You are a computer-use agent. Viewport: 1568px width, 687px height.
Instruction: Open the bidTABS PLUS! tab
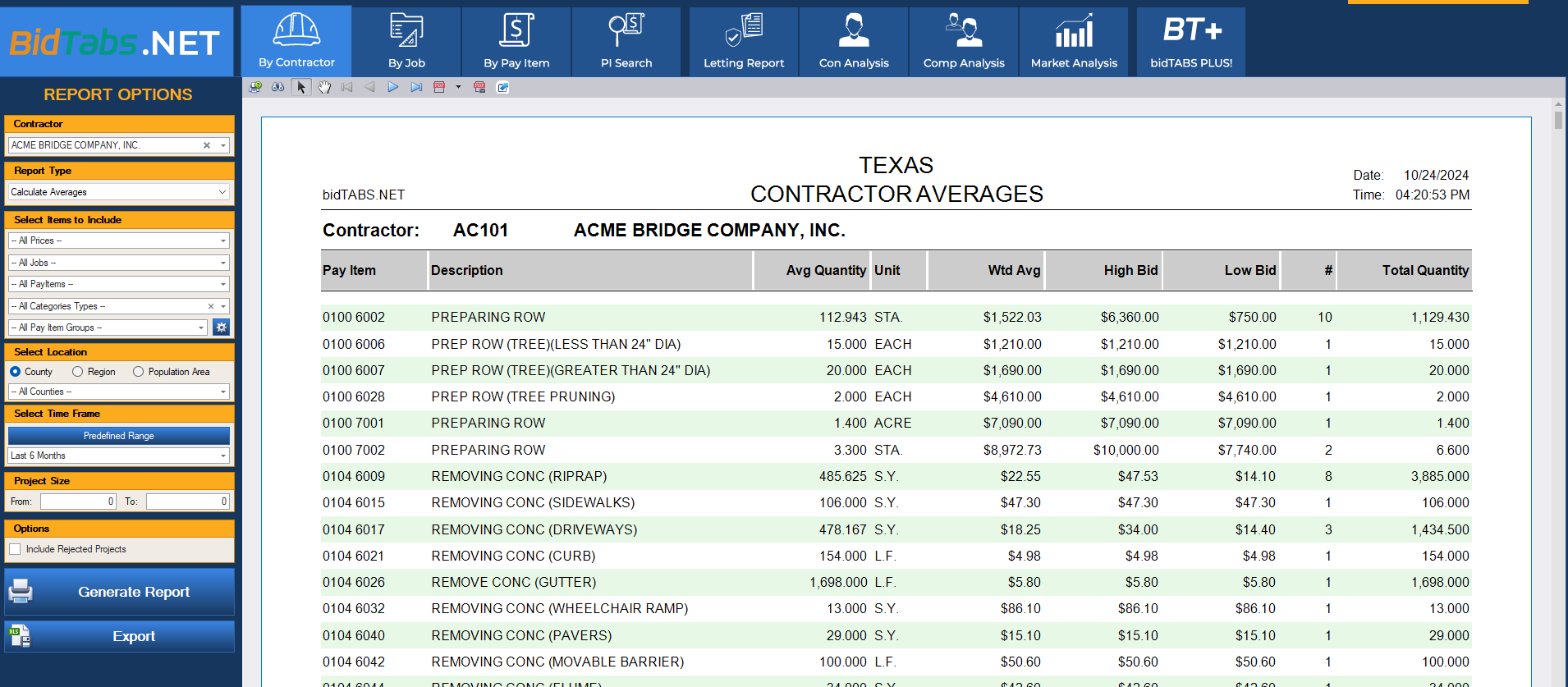coord(1191,42)
